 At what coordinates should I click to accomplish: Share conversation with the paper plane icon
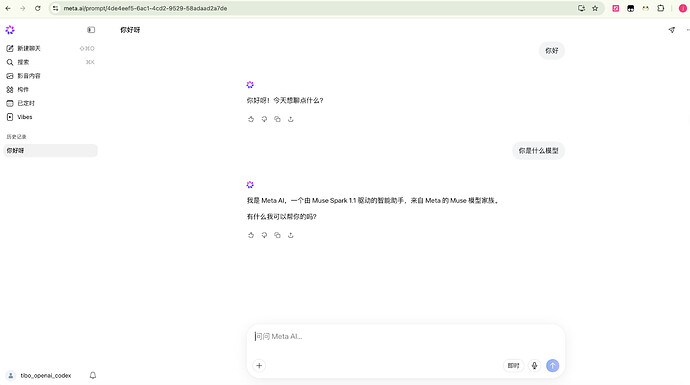[672, 30]
